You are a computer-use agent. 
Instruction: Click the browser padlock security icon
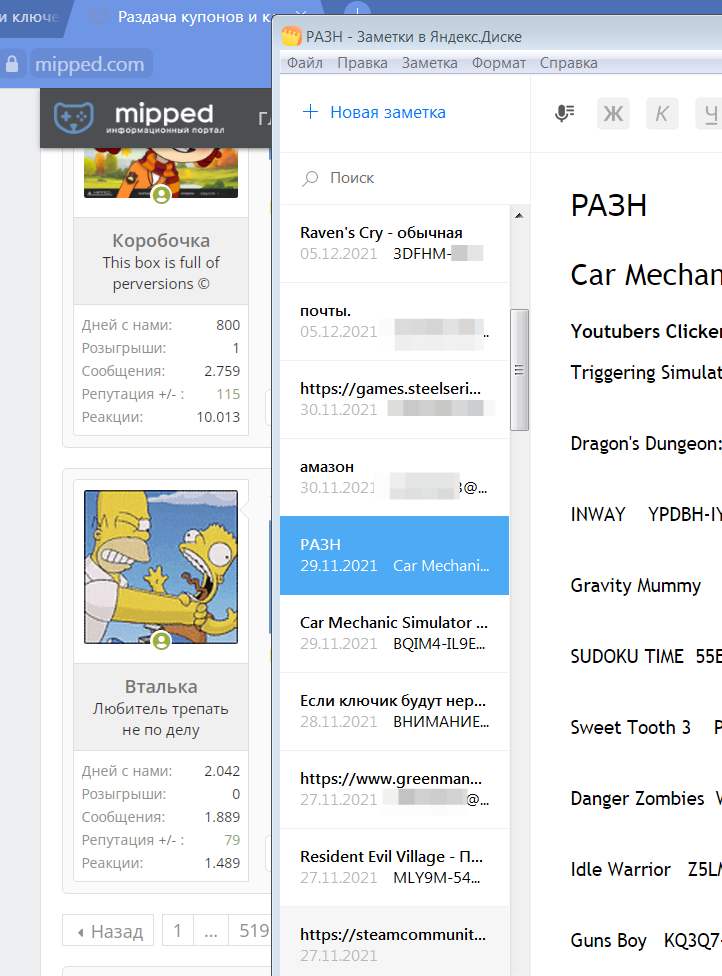pyautogui.click(x=12, y=63)
